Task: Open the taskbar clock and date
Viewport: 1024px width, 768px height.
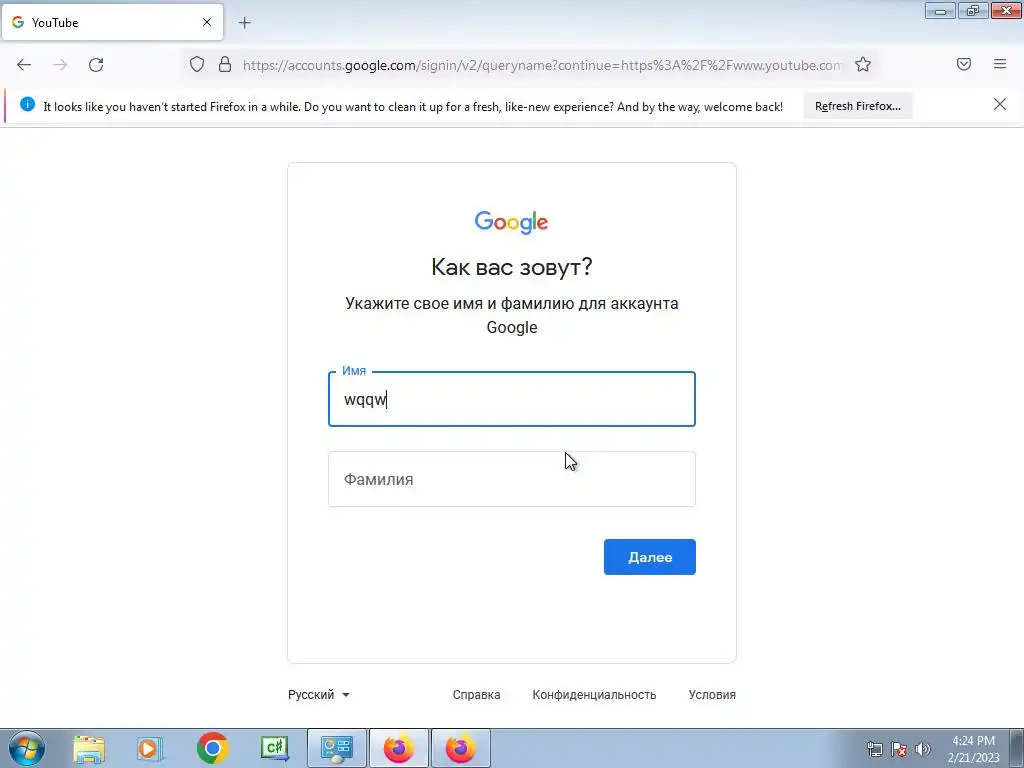Action: coord(973,749)
